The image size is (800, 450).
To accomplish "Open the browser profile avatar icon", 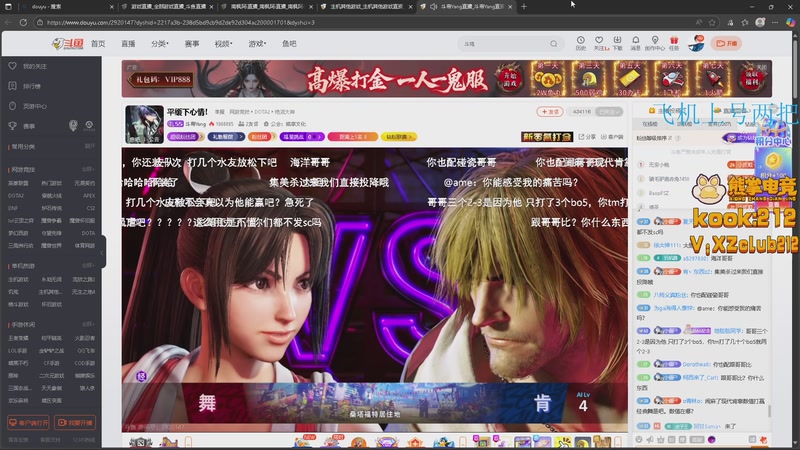I will pos(760,22).
